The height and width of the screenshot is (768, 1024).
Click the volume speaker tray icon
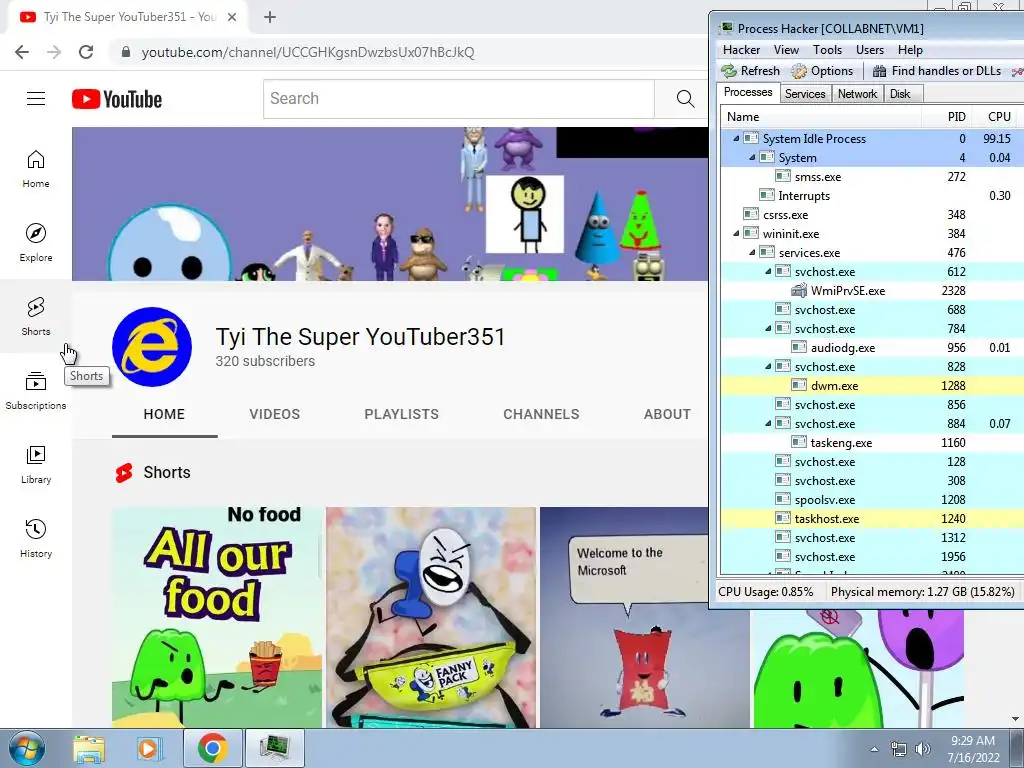coord(923,749)
